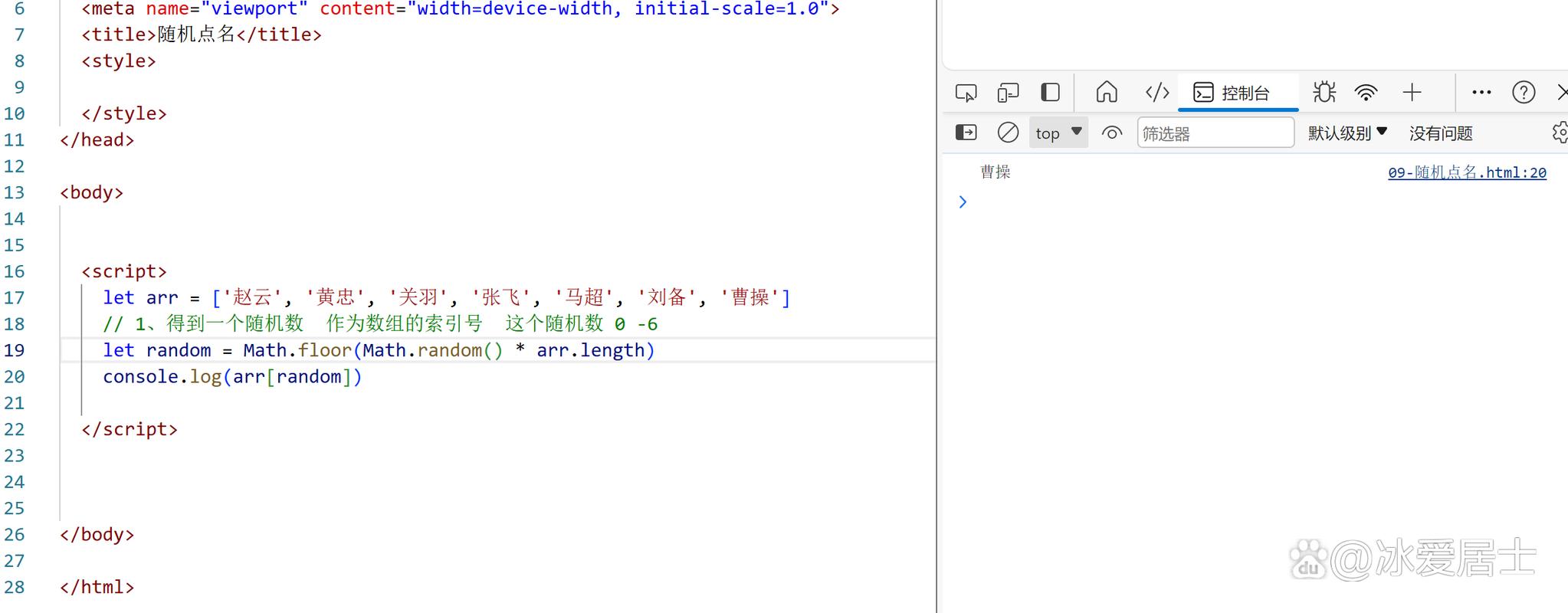Open the DevTools more options ellipsis

point(1481,93)
